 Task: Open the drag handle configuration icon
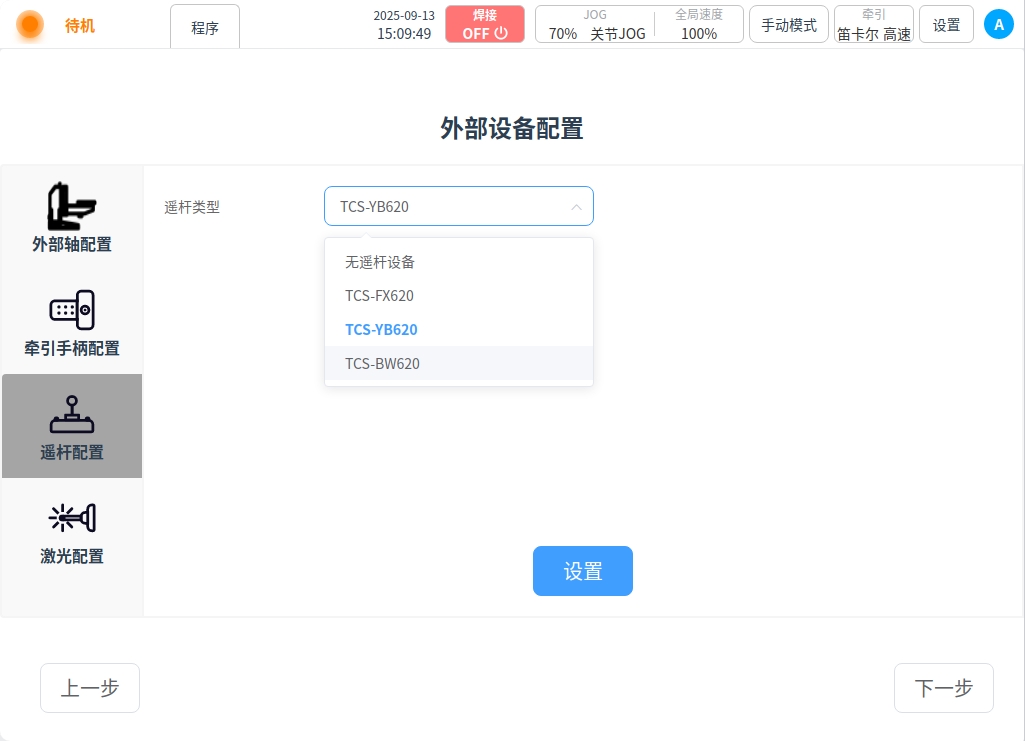coord(71,311)
